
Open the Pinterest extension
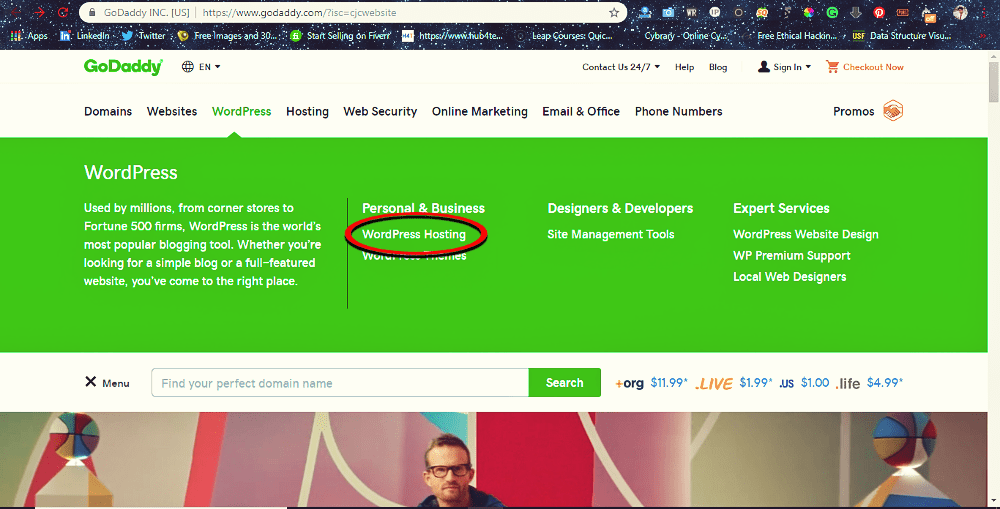click(x=879, y=12)
